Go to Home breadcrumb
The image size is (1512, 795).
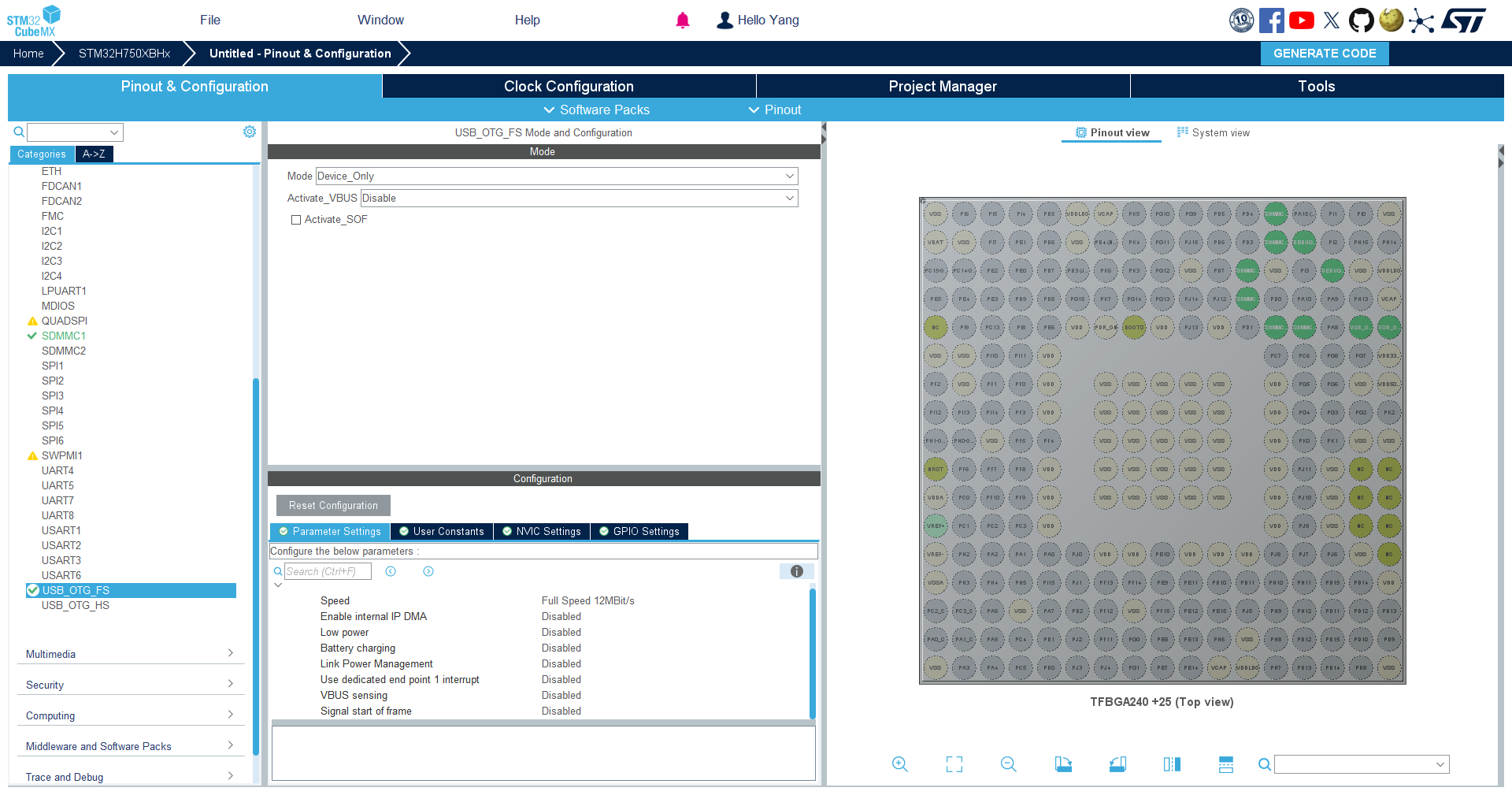pos(28,54)
